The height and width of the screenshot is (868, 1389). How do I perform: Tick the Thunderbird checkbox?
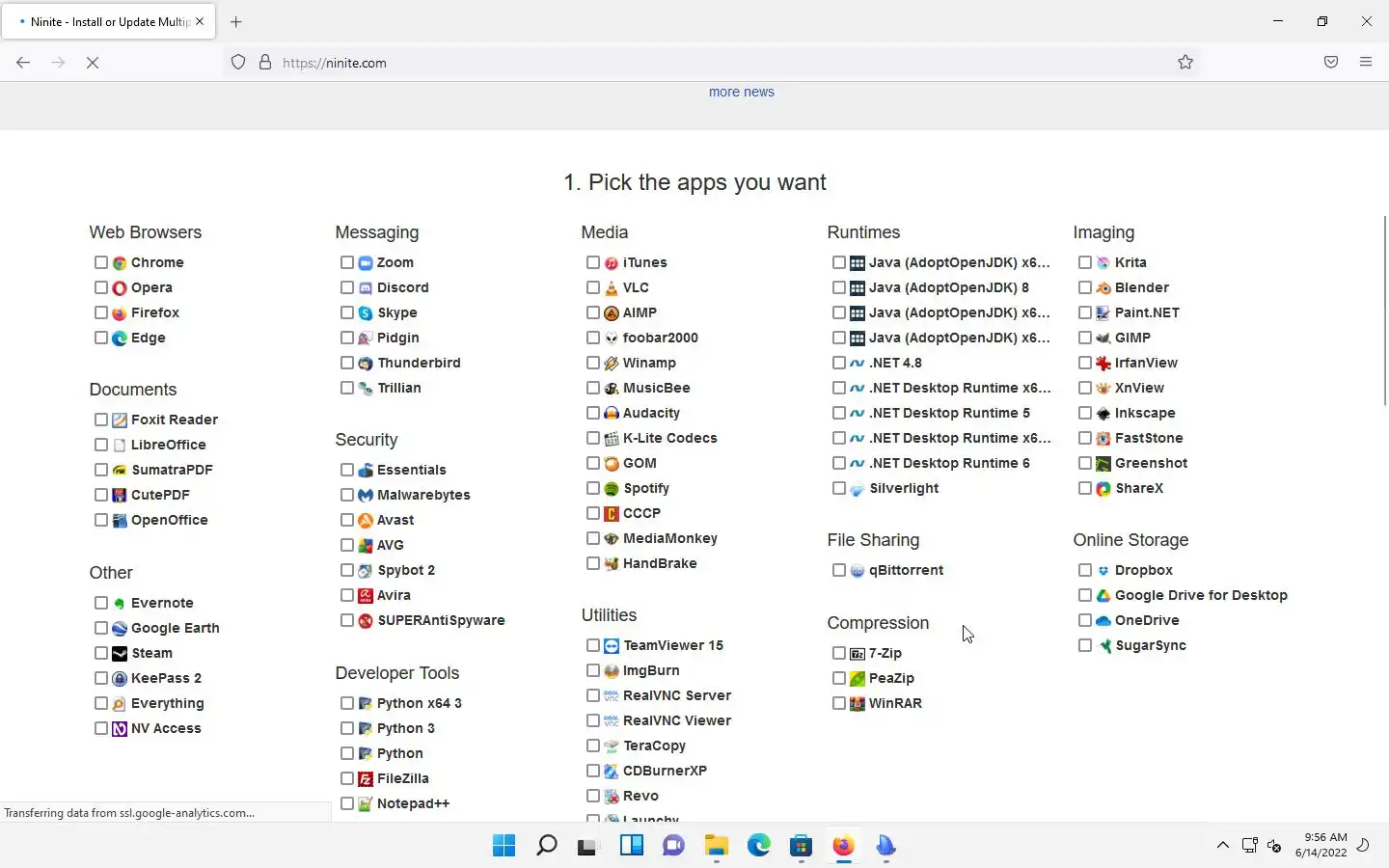pos(347,363)
